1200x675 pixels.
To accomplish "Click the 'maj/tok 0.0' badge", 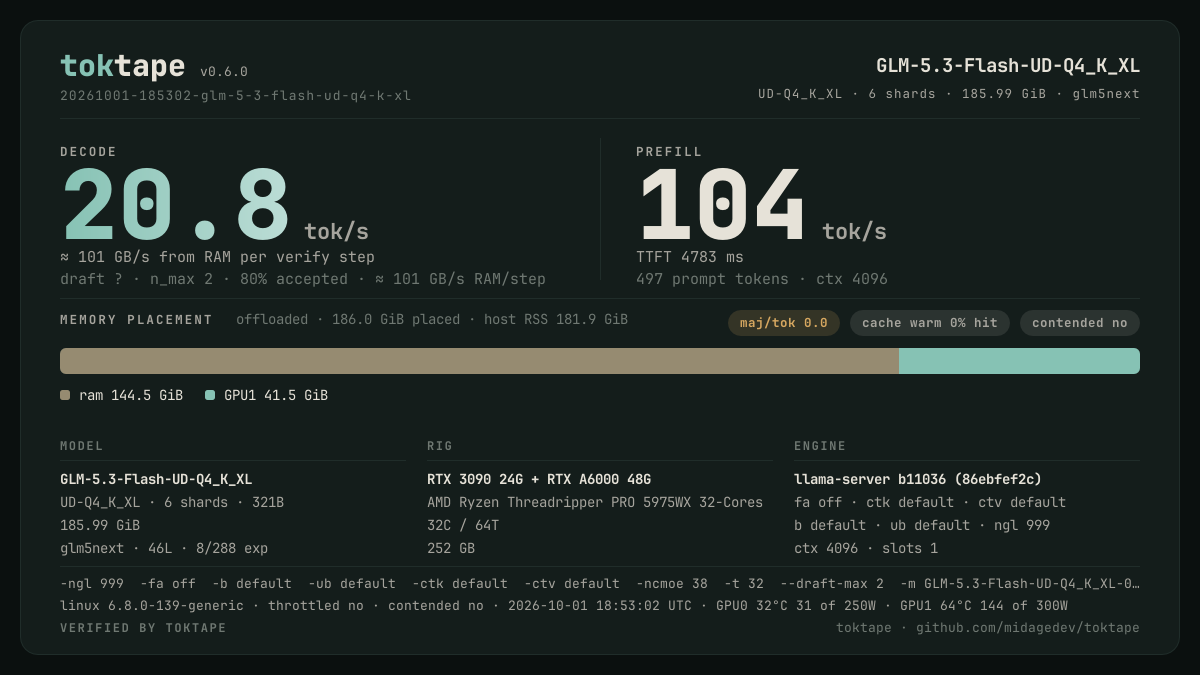I will pos(784,323).
